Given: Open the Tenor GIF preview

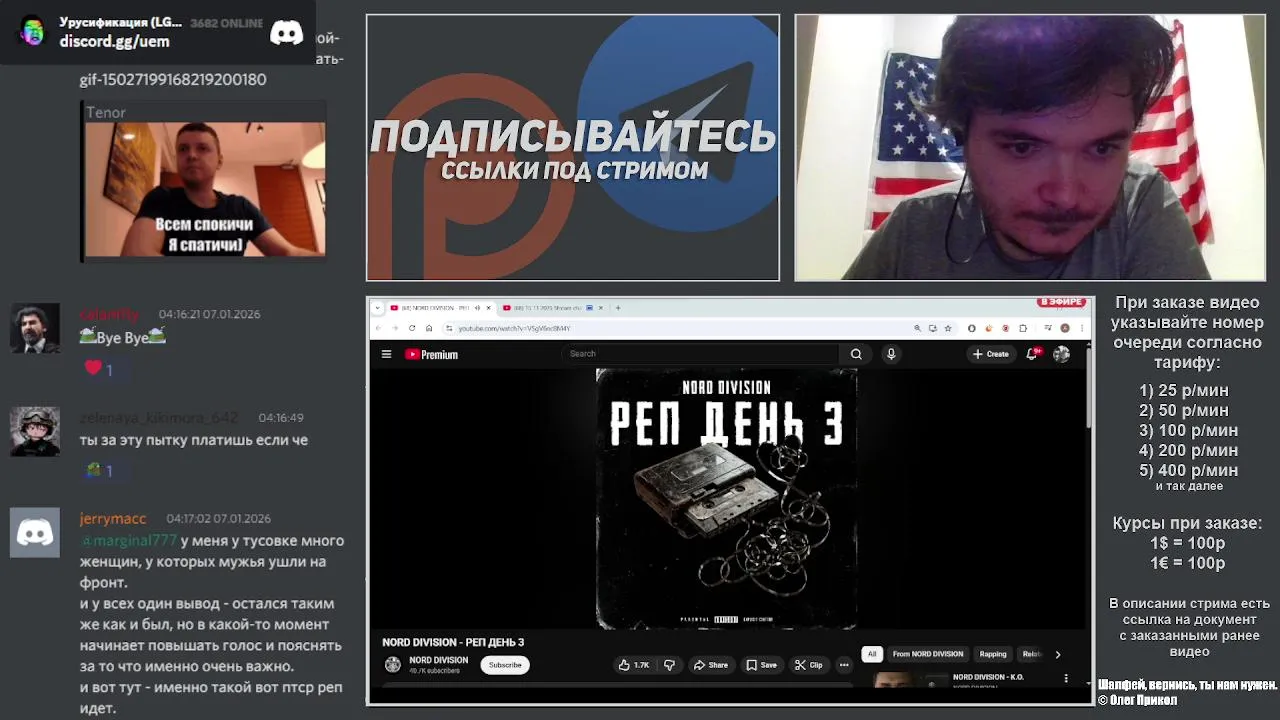Looking at the screenshot, I should tap(204, 190).
